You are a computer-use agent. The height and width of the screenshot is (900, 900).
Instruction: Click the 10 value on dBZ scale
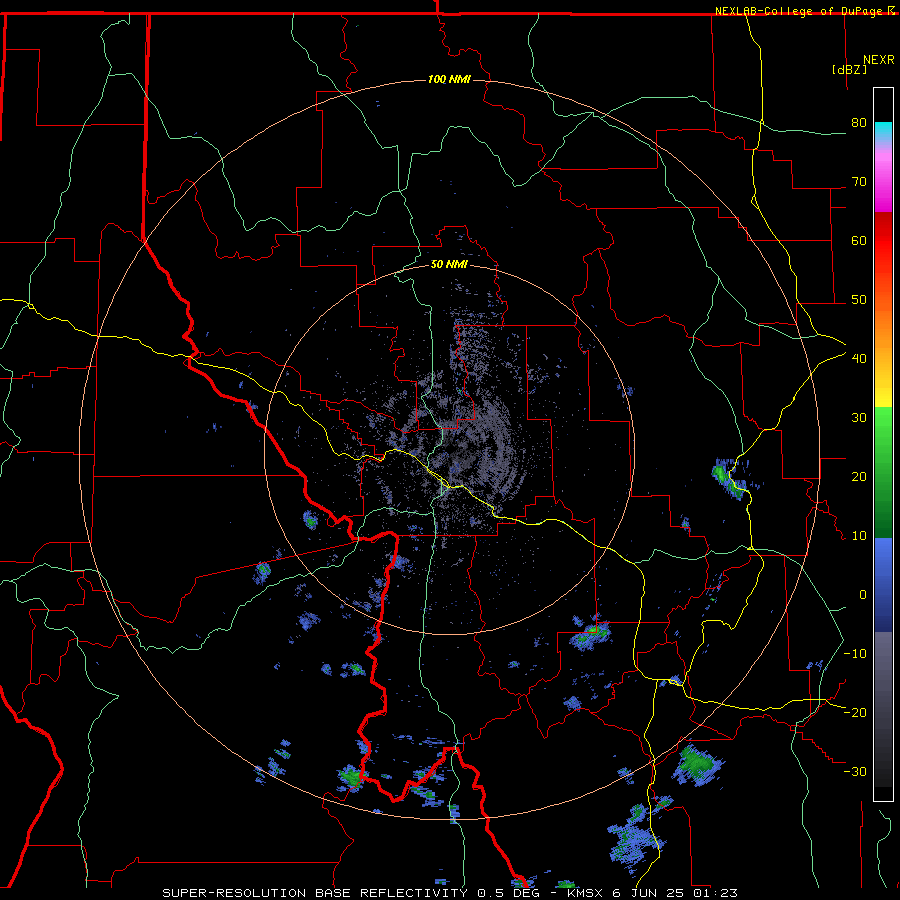(x=859, y=536)
